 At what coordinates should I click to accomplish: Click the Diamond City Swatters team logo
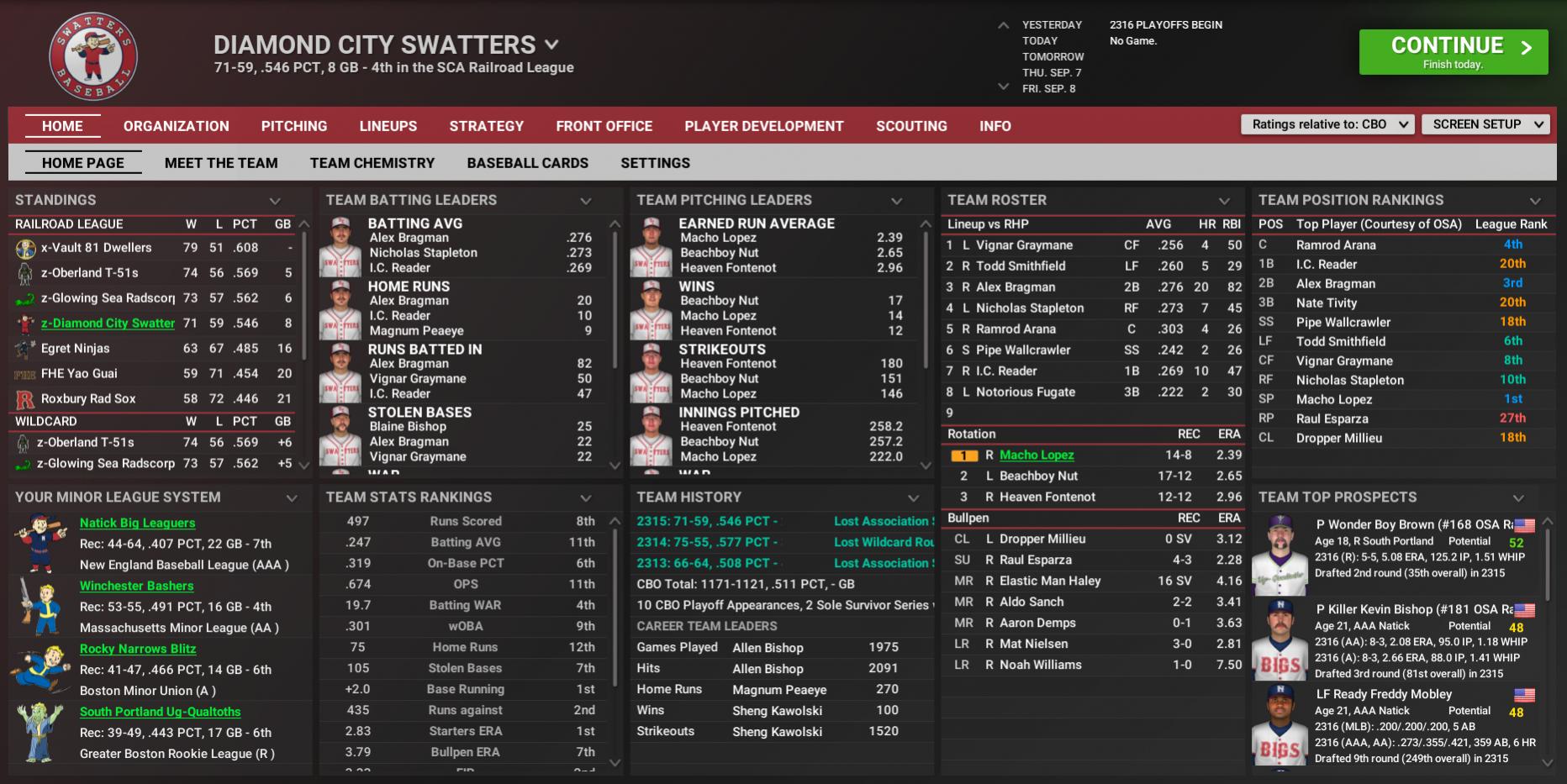pos(92,56)
